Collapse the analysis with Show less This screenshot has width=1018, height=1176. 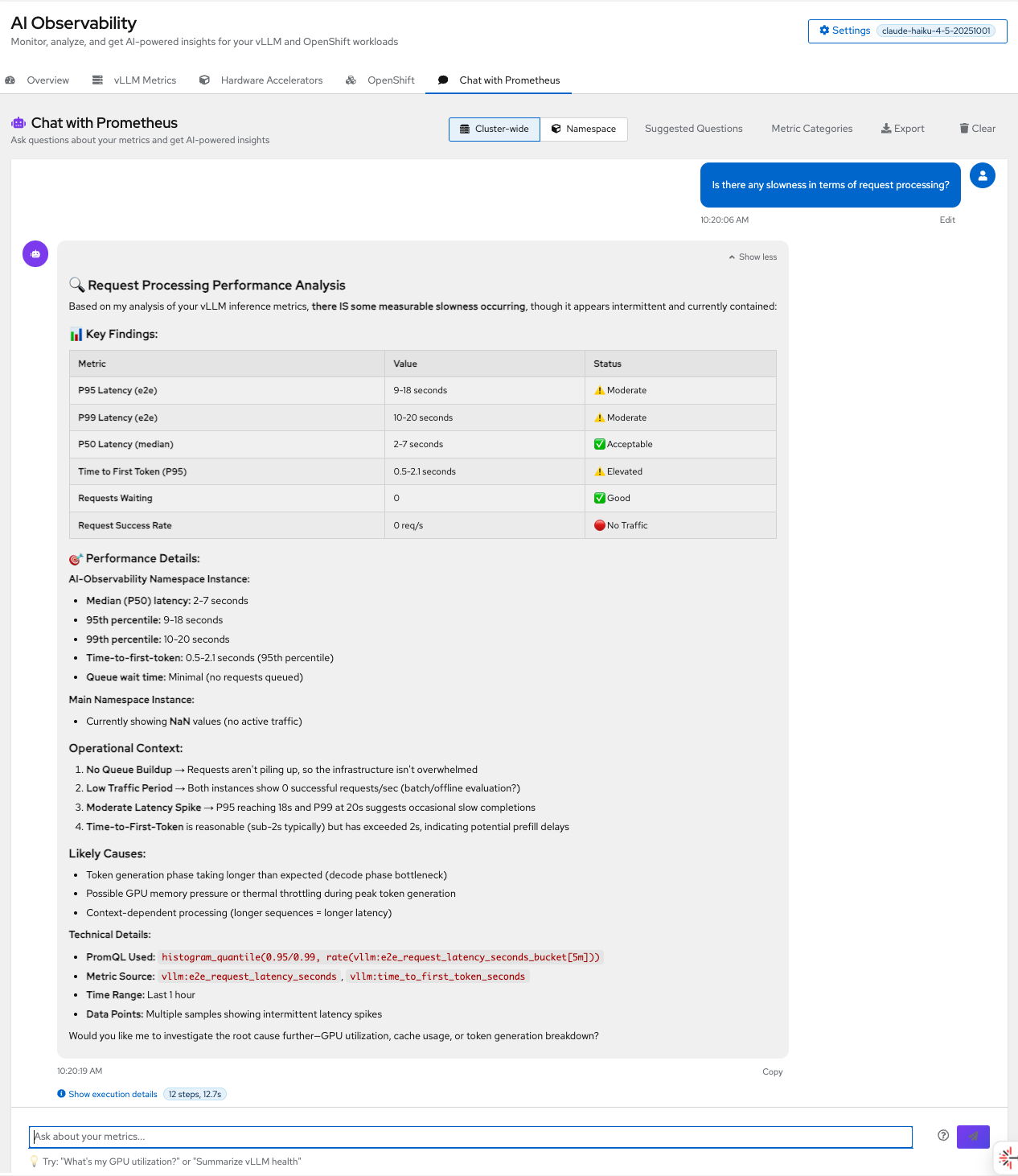[x=752, y=257]
